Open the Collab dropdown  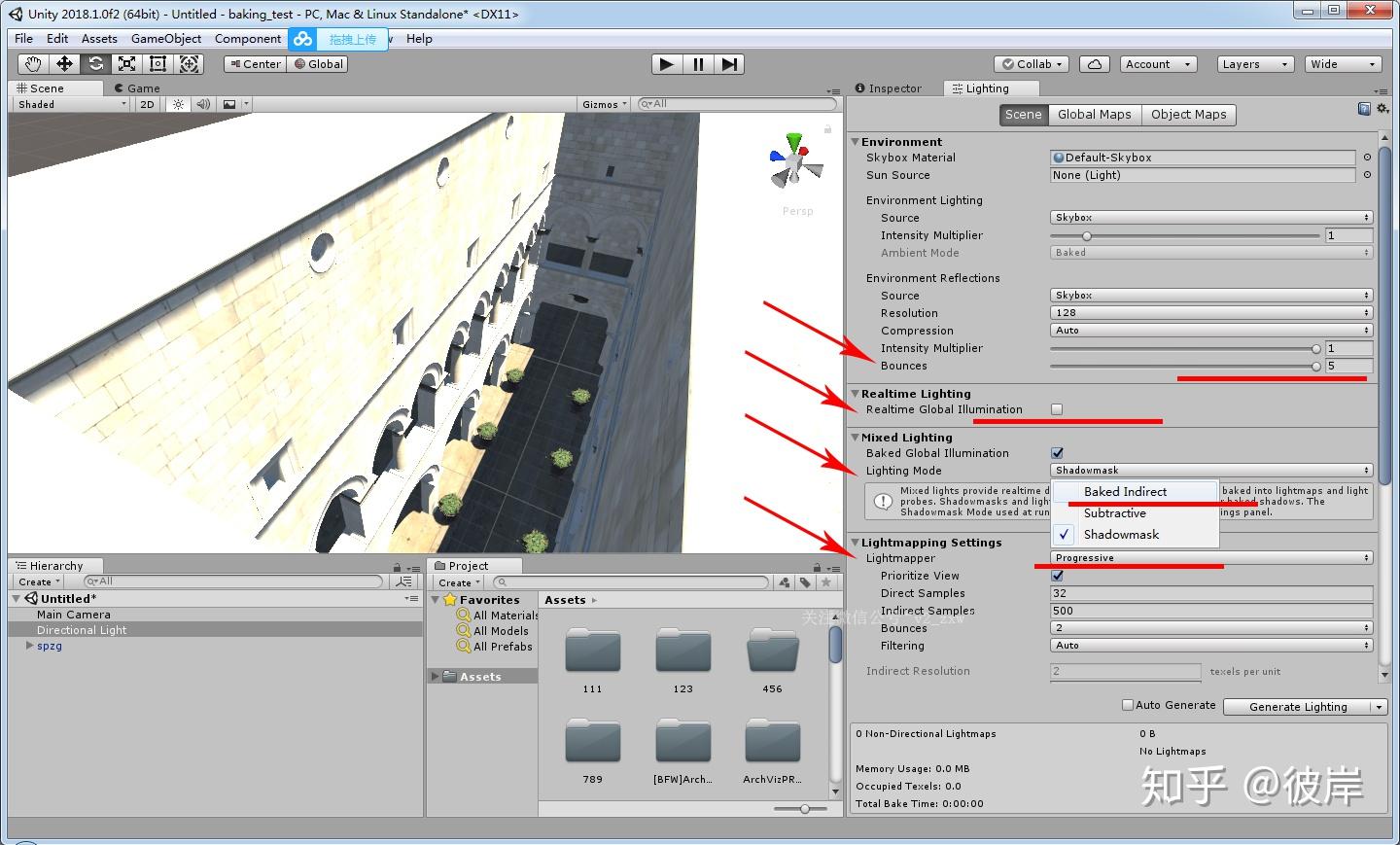click(x=1032, y=64)
